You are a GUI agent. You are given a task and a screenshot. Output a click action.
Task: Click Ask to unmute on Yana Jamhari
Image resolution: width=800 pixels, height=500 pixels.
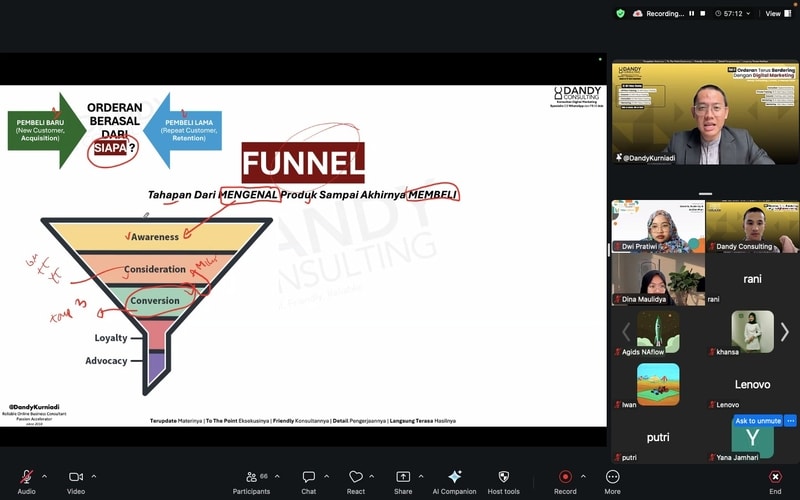coord(758,421)
